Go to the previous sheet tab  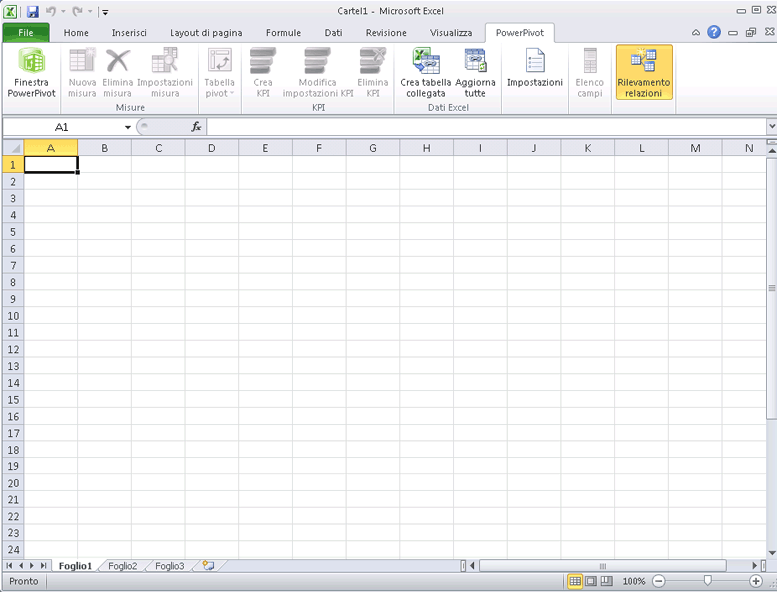coord(21,565)
